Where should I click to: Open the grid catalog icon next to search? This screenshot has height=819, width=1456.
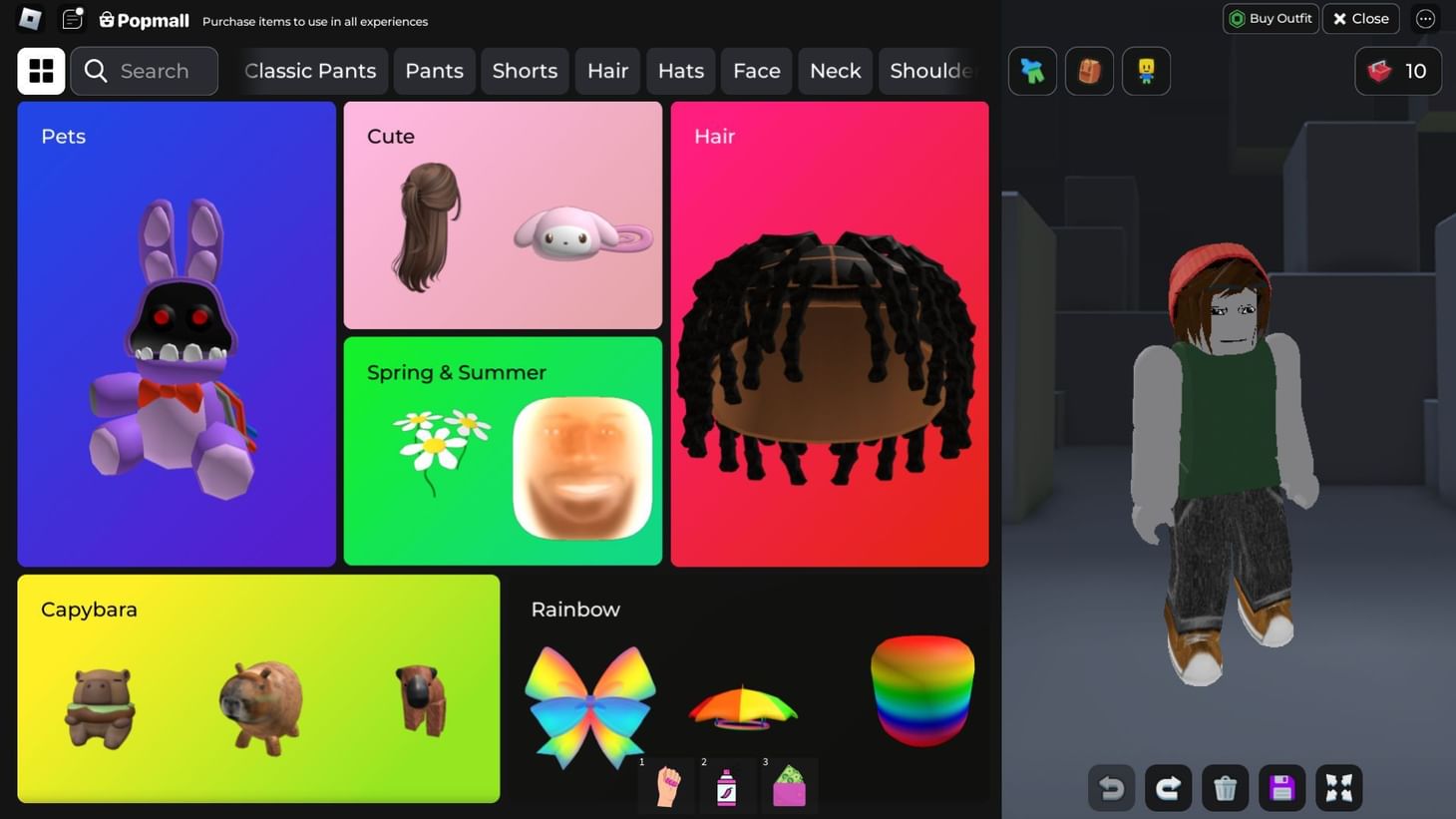pos(41,71)
